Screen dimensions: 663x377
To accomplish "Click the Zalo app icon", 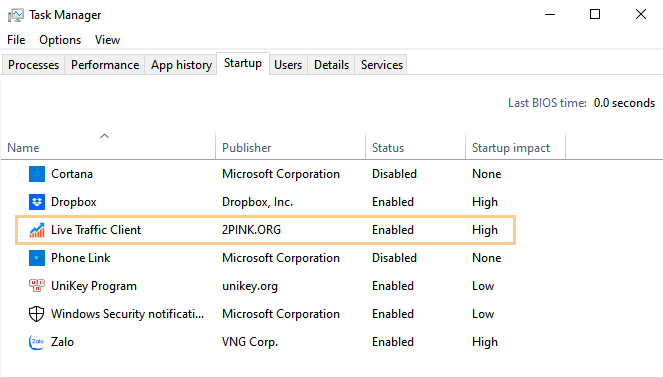I will point(37,342).
